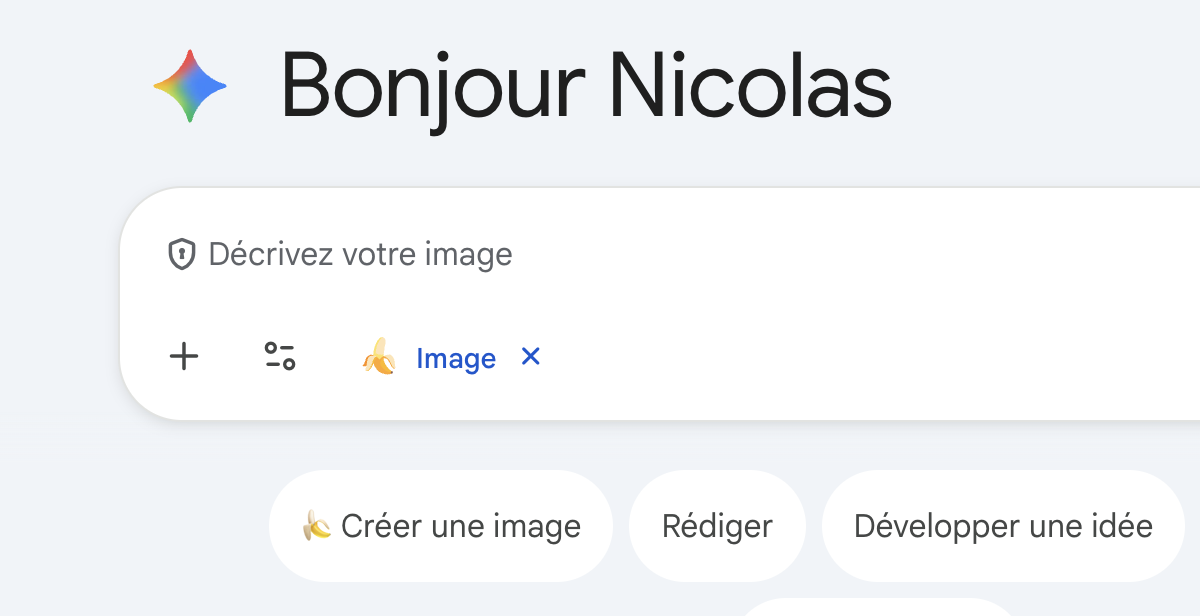This screenshot has height=616, width=1200.
Task: Click the shield privacy icon in prompt box
Action: 181,255
